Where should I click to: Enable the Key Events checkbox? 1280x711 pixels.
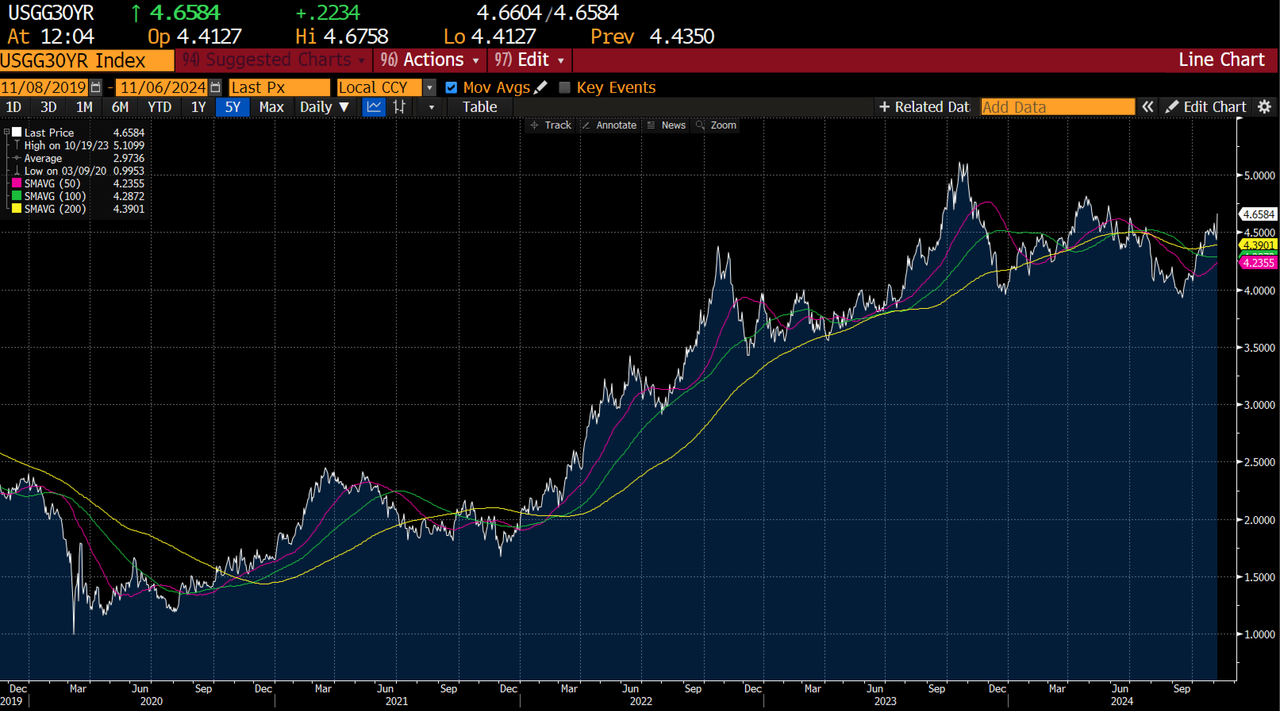[565, 87]
